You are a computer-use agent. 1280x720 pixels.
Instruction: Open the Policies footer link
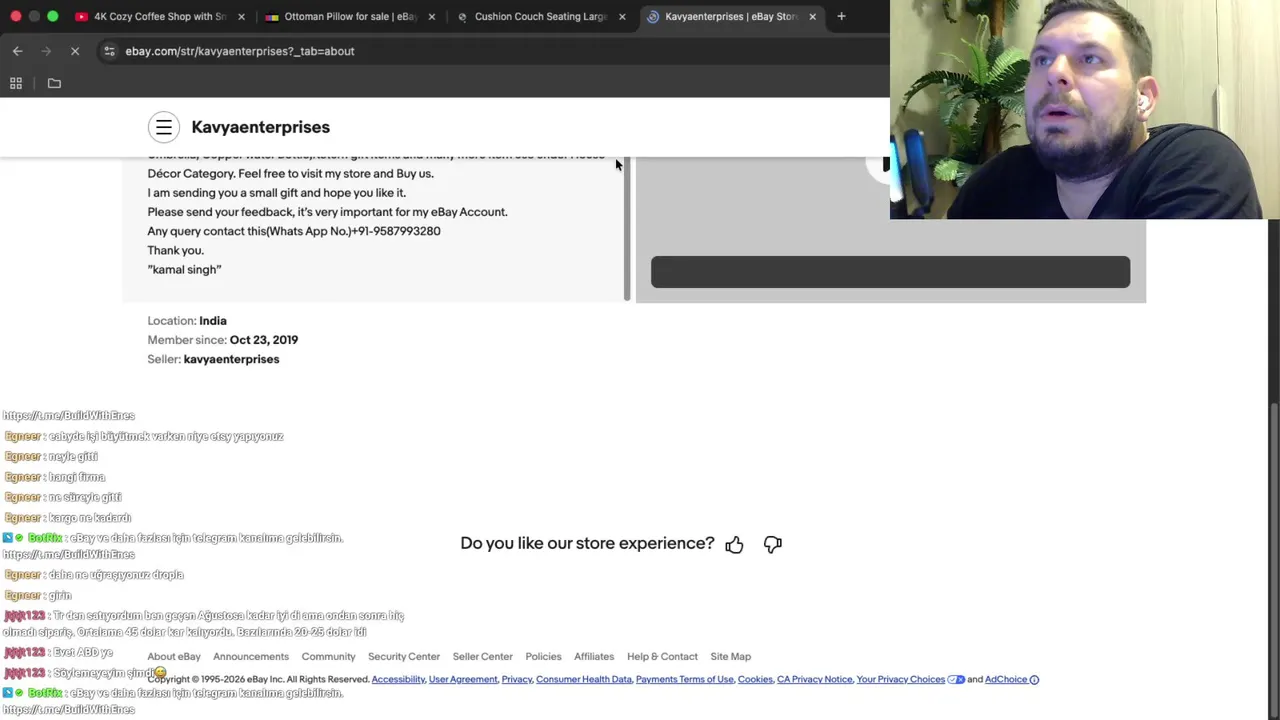tap(543, 657)
